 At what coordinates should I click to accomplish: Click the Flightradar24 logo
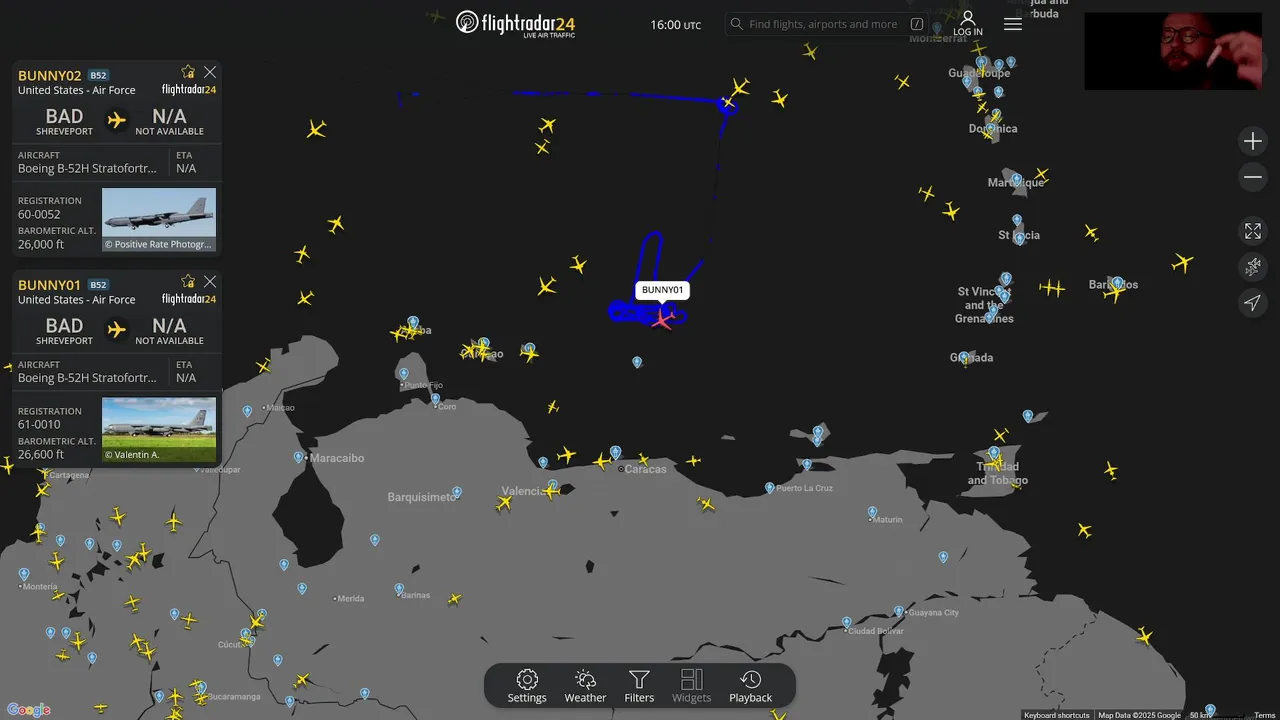pos(515,23)
